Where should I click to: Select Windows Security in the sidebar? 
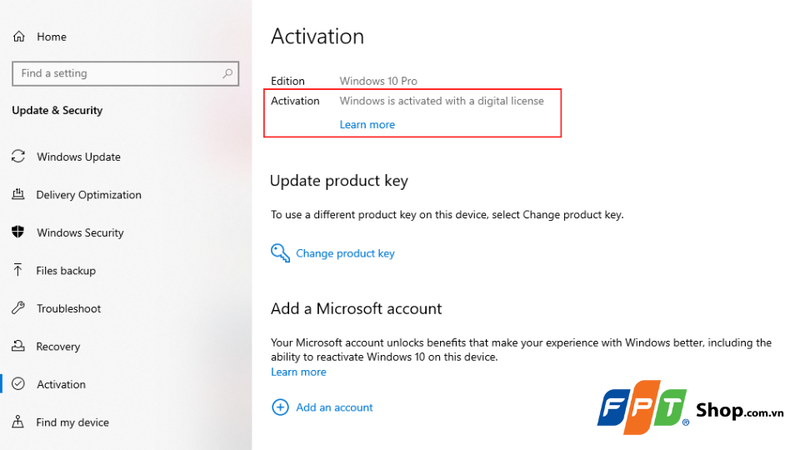(x=80, y=233)
